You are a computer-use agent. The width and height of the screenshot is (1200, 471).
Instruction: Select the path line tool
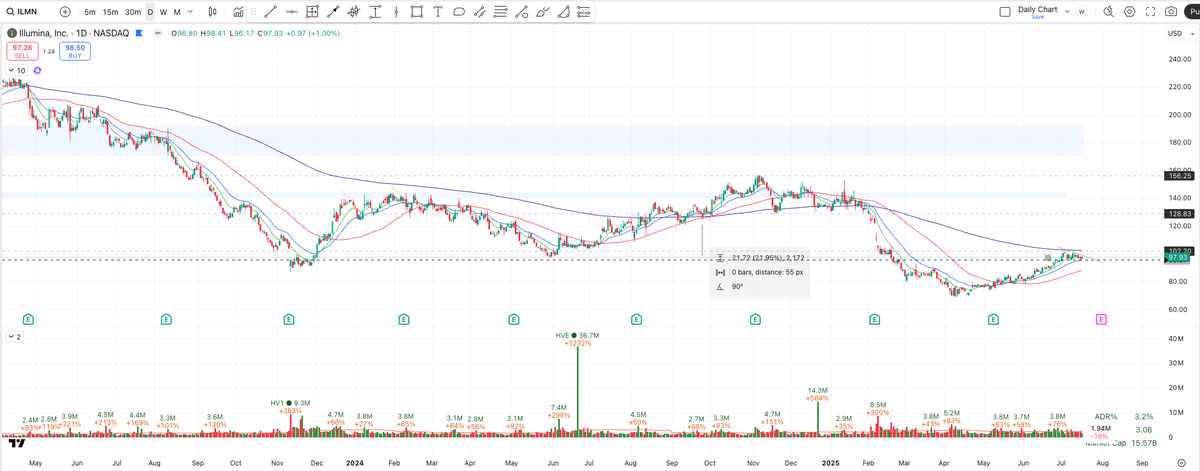pyautogui.click(x=522, y=12)
